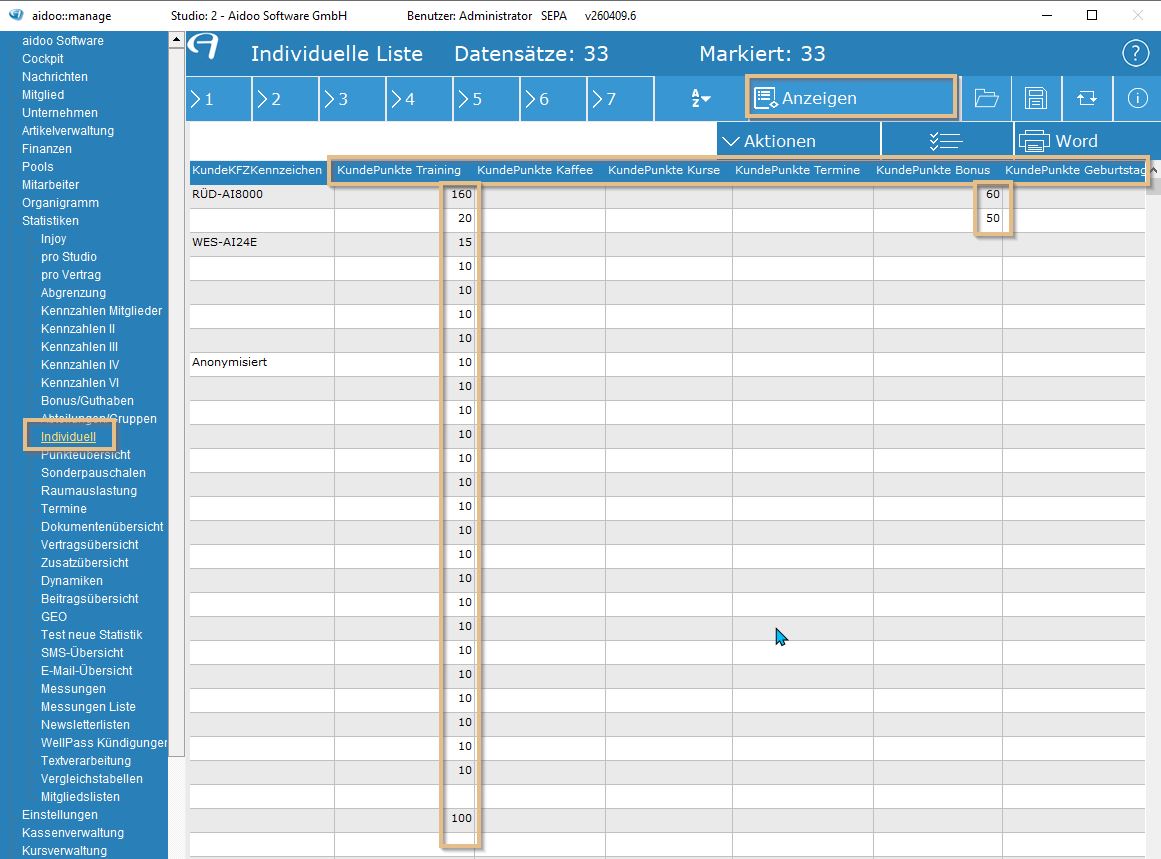The image size is (1161, 859).
Task: Click KundePunkte Training column header
Action: pos(399,170)
